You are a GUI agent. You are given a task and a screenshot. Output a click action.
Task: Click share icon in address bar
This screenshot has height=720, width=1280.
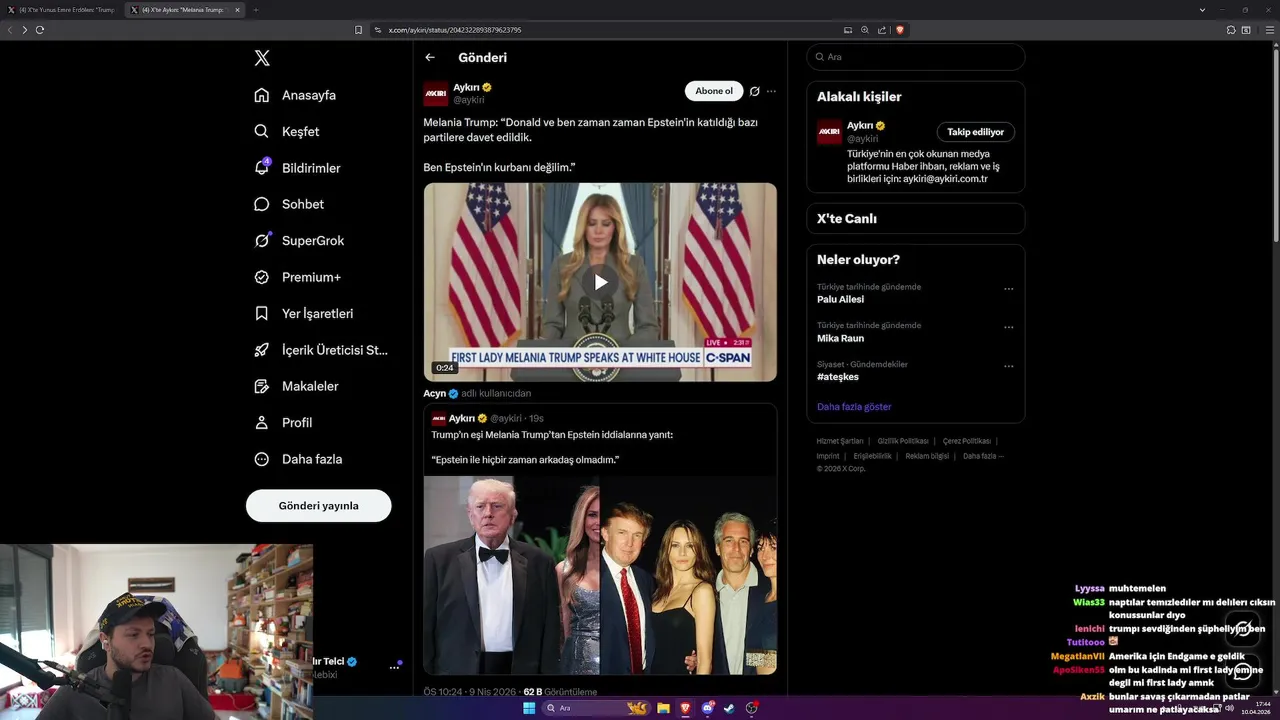[882, 30]
